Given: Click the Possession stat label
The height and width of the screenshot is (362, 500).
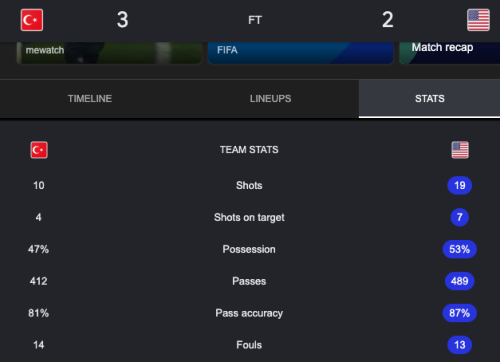Looking at the screenshot, I should pos(249,249).
